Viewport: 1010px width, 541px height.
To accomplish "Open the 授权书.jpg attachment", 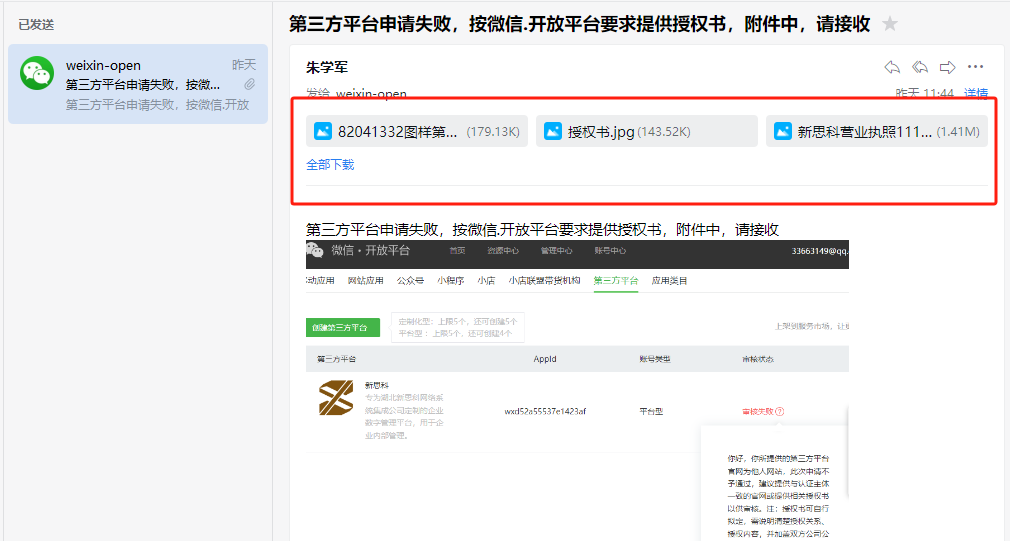I will pyautogui.click(x=647, y=131).
